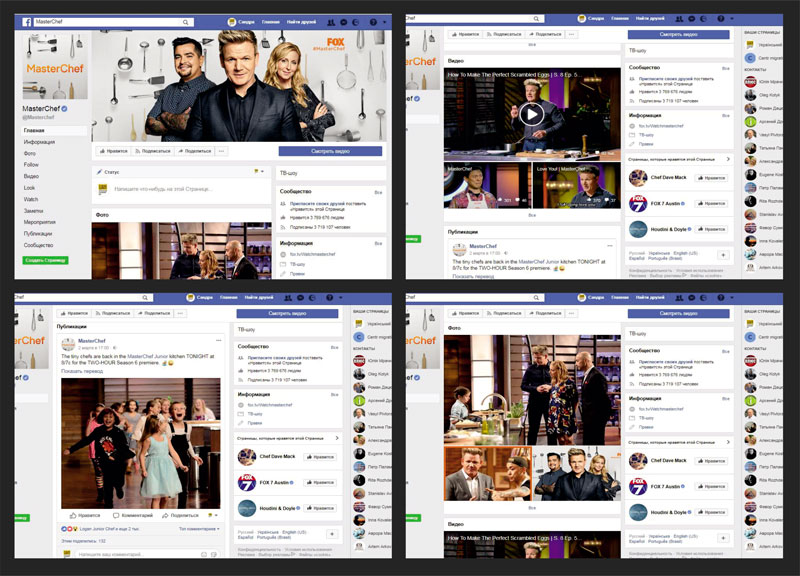Click language plus button in video-section screenshot

tap(723, 255)
